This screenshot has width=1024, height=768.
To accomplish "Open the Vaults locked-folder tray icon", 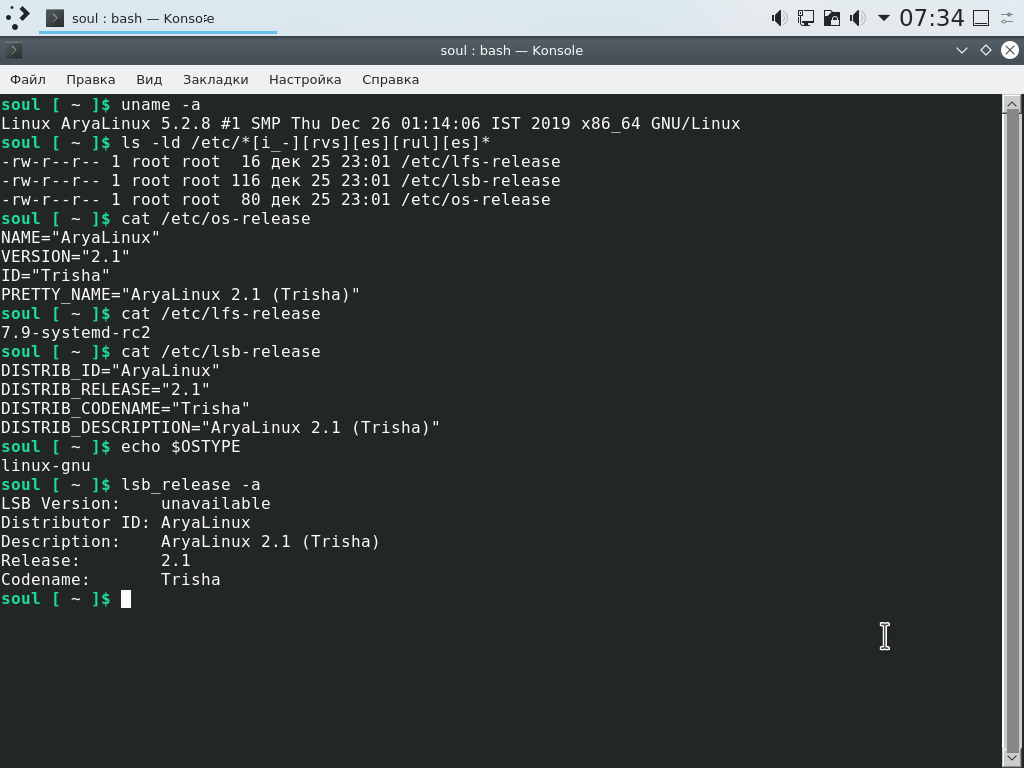I will point(831,18).
